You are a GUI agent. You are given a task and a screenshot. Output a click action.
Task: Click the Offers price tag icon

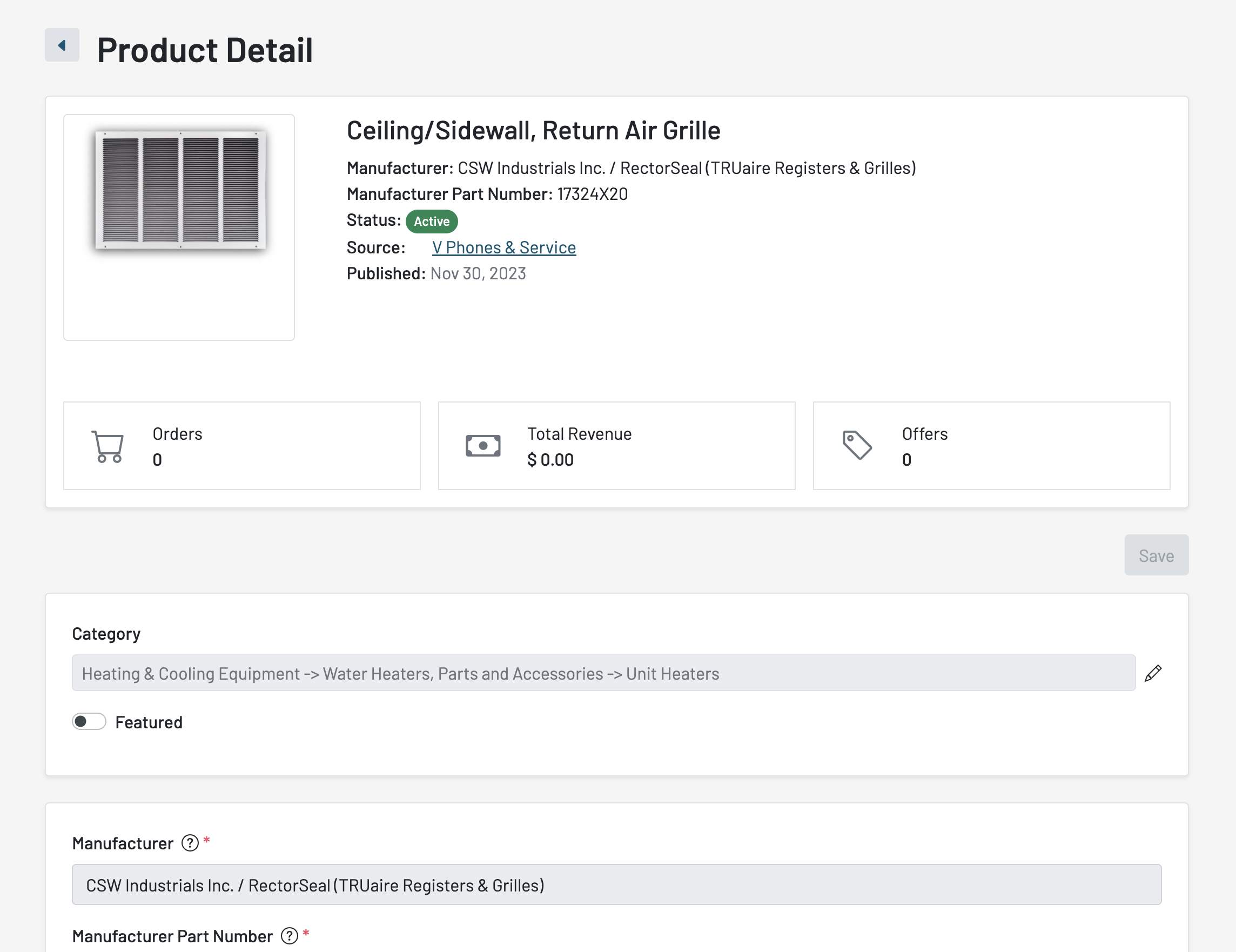click(x=857, y=445)
